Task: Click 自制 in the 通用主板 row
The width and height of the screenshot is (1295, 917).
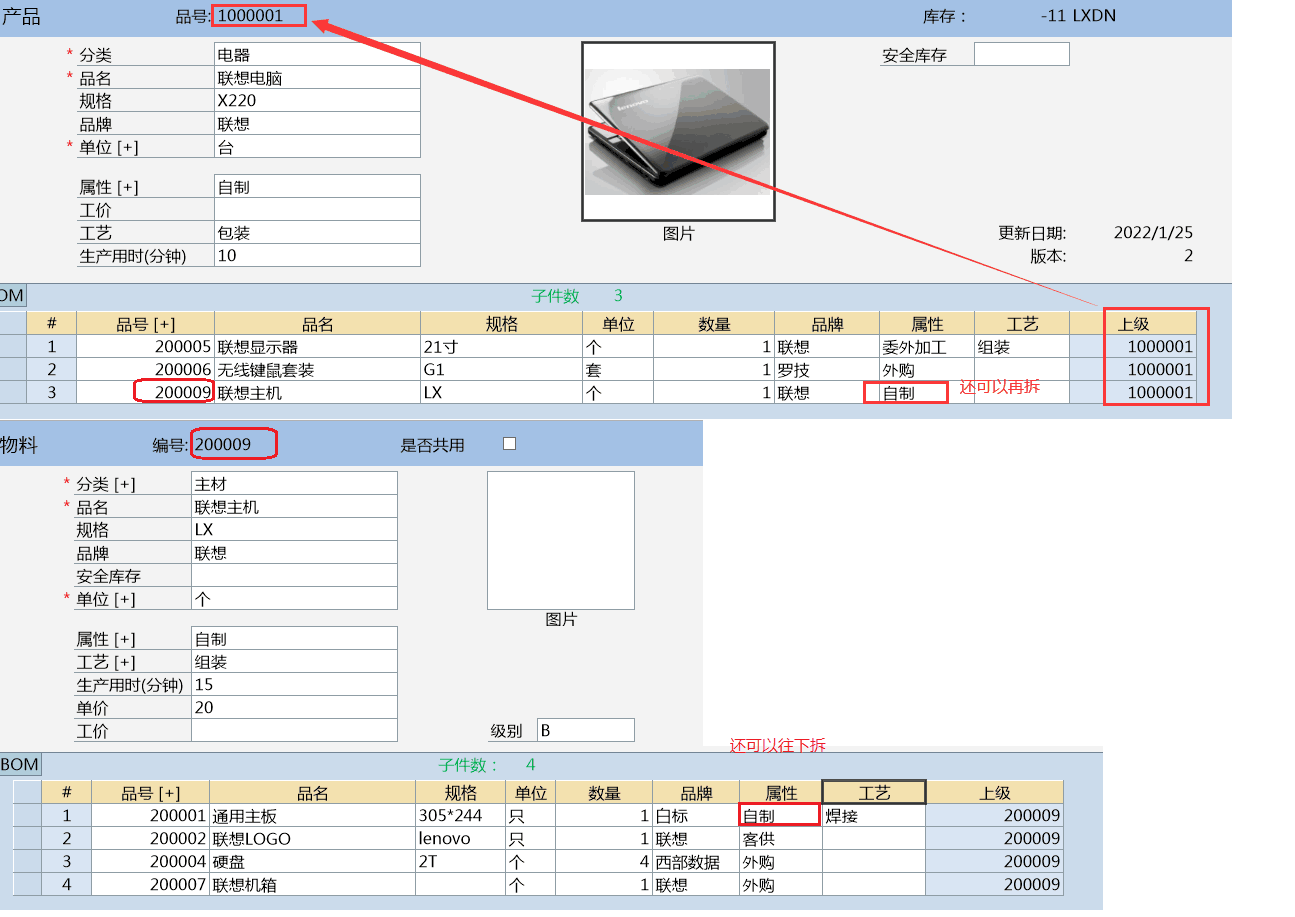Action: [x=780, y=816]
